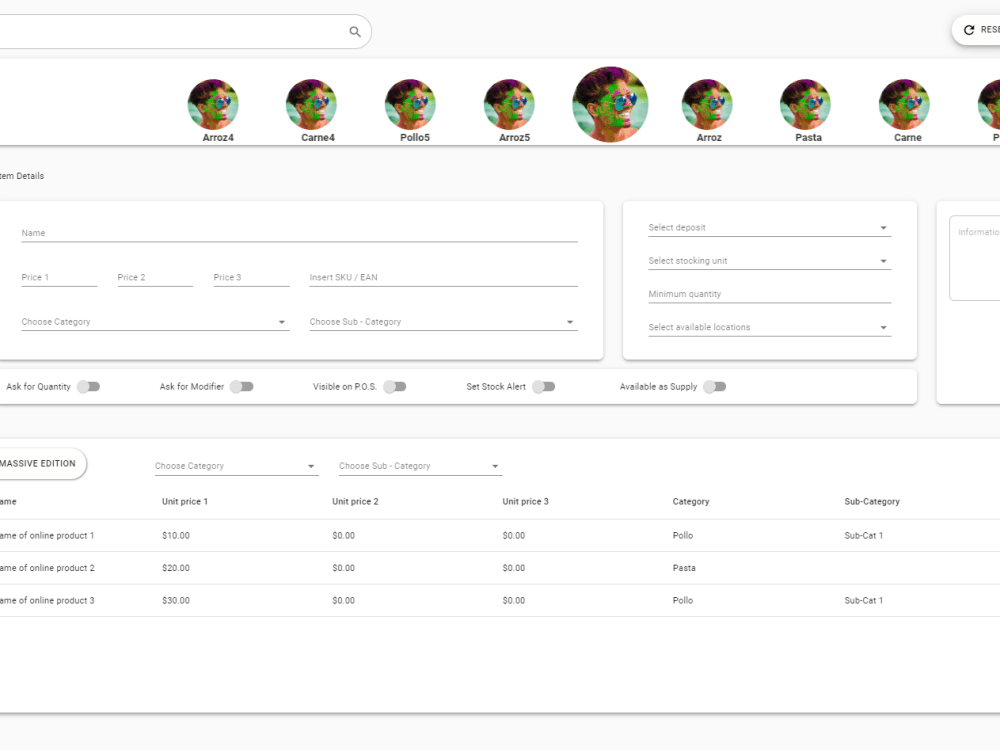Open the Select available locations dropdown
Image resolution: width=1000 pixels, height=750 pixels.
click(769, 327)
